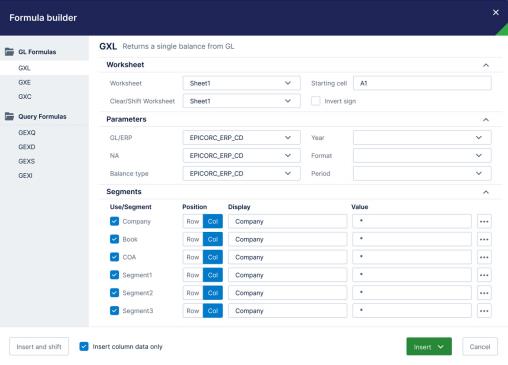Open the ellipsis menu for Company value
Viewport: 508px width, 365px height.
(x=484, y=221)
